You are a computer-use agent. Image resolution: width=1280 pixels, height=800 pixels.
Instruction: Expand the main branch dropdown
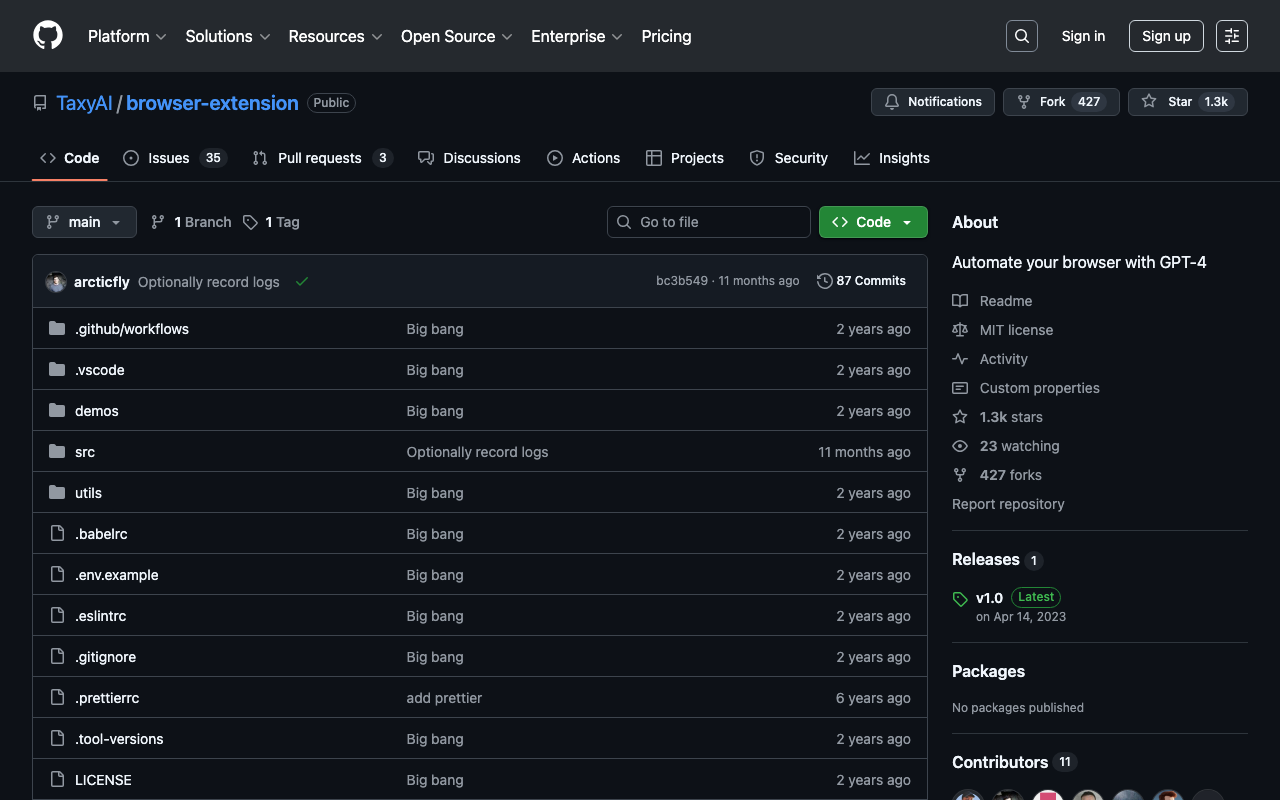point(84,222)
